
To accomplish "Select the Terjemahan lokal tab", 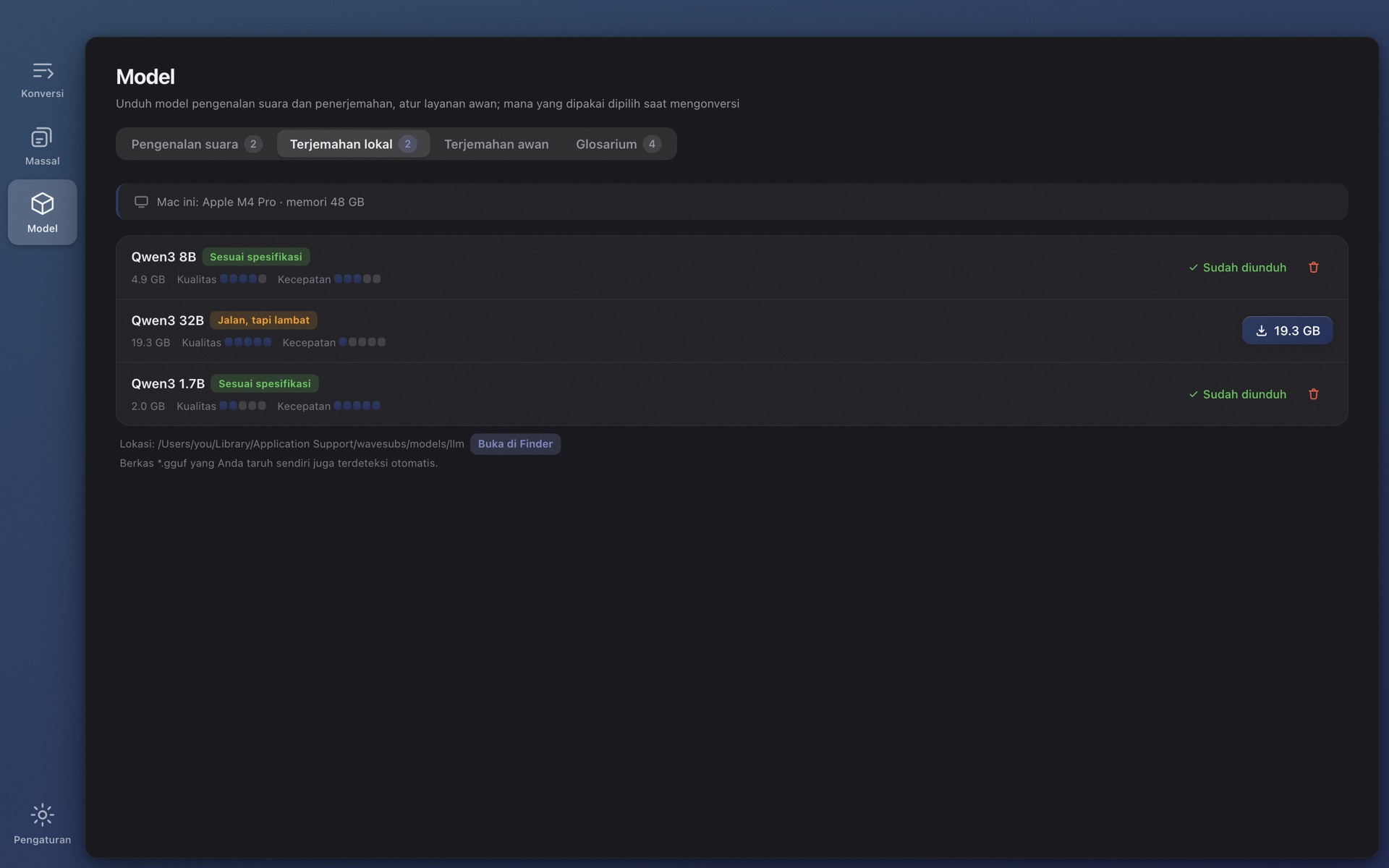I will tap(353, 144).
